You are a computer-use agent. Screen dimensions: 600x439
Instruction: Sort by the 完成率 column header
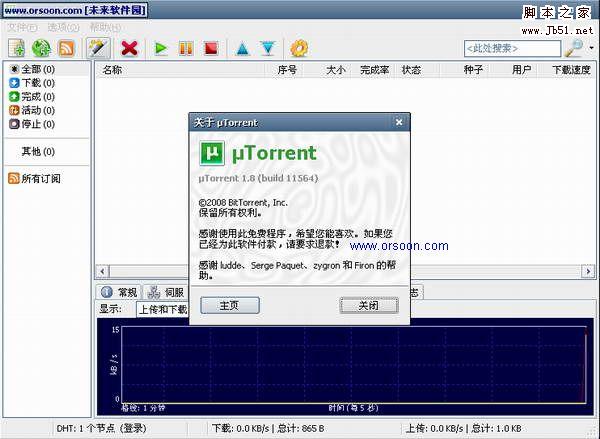[374, 70]
